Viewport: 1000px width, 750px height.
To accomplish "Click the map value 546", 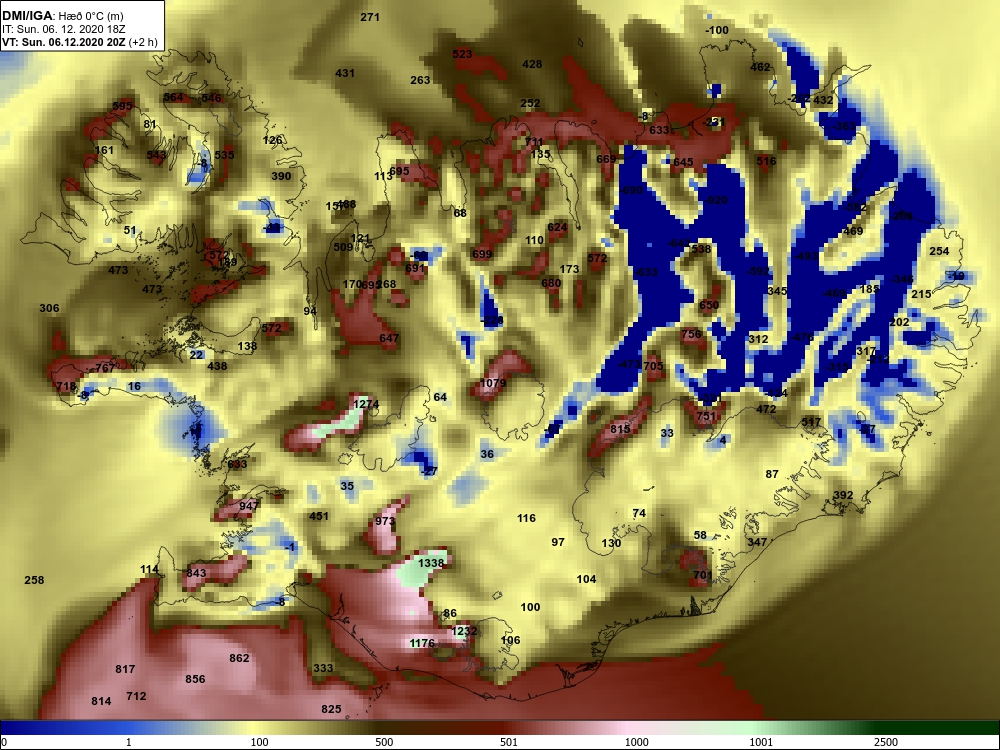I will tap(211, 98).
